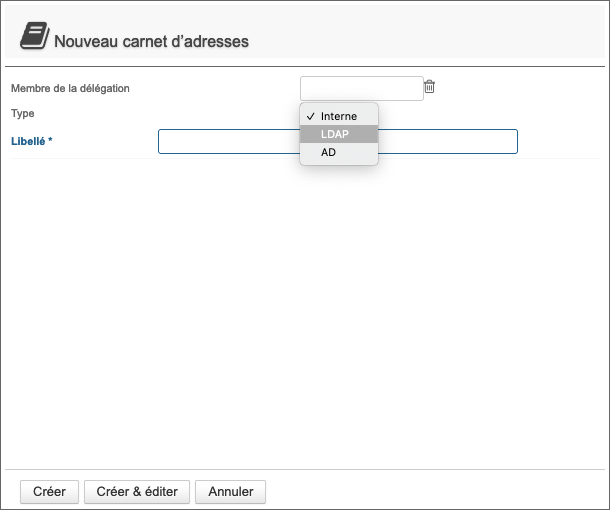
Task: Click the trash icon beside delegation field
Action: (429, 87)
